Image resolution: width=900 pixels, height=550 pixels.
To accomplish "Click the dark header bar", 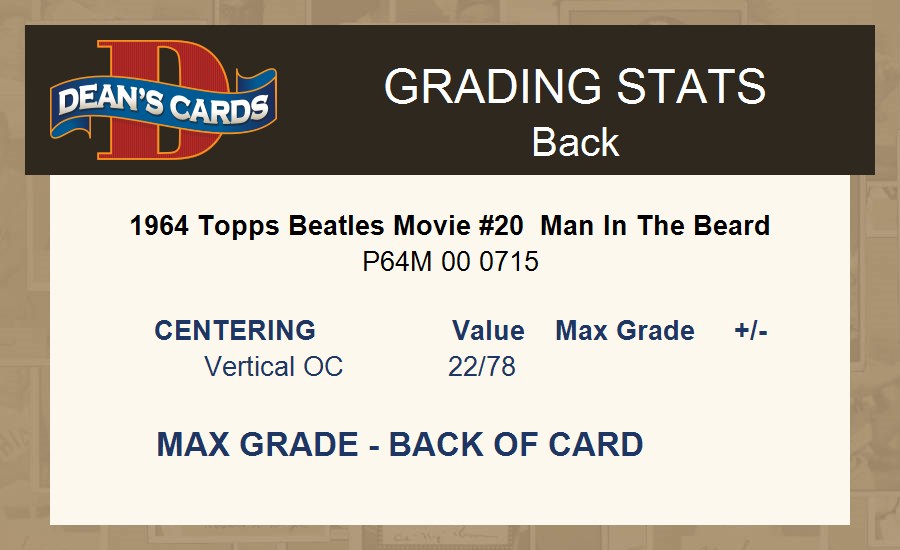I will click(450, 100).
